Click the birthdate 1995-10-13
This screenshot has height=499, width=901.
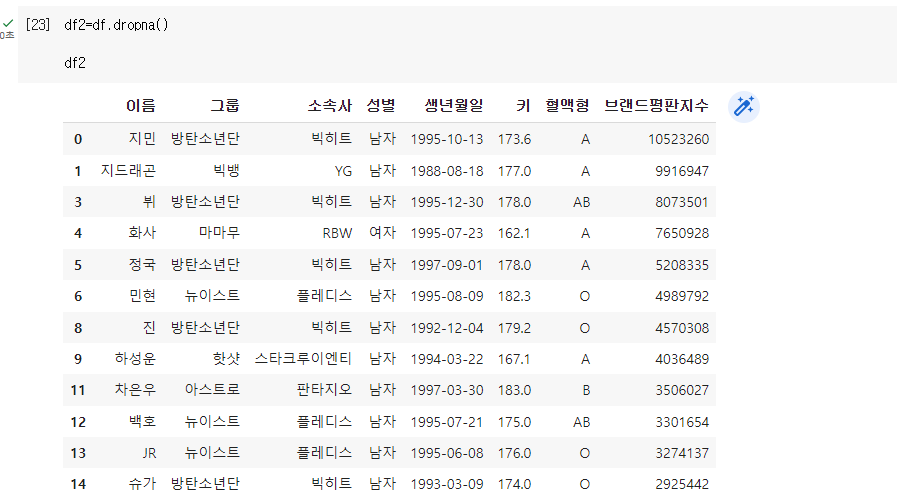(x=446, y=140)
